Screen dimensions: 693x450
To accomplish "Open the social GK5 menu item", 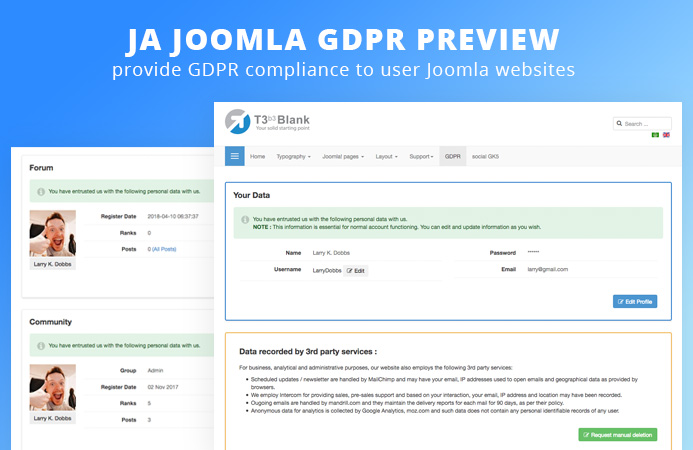I will 486,157.
